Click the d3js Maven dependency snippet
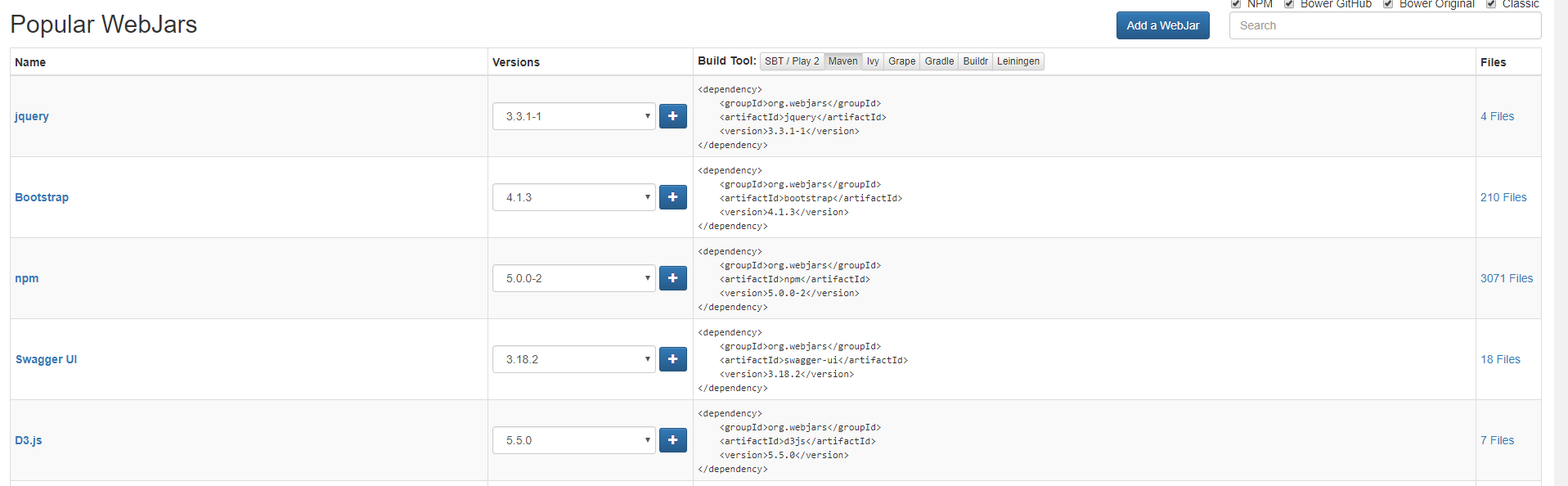The image size is (1568, 486). (x=789, y=441)
